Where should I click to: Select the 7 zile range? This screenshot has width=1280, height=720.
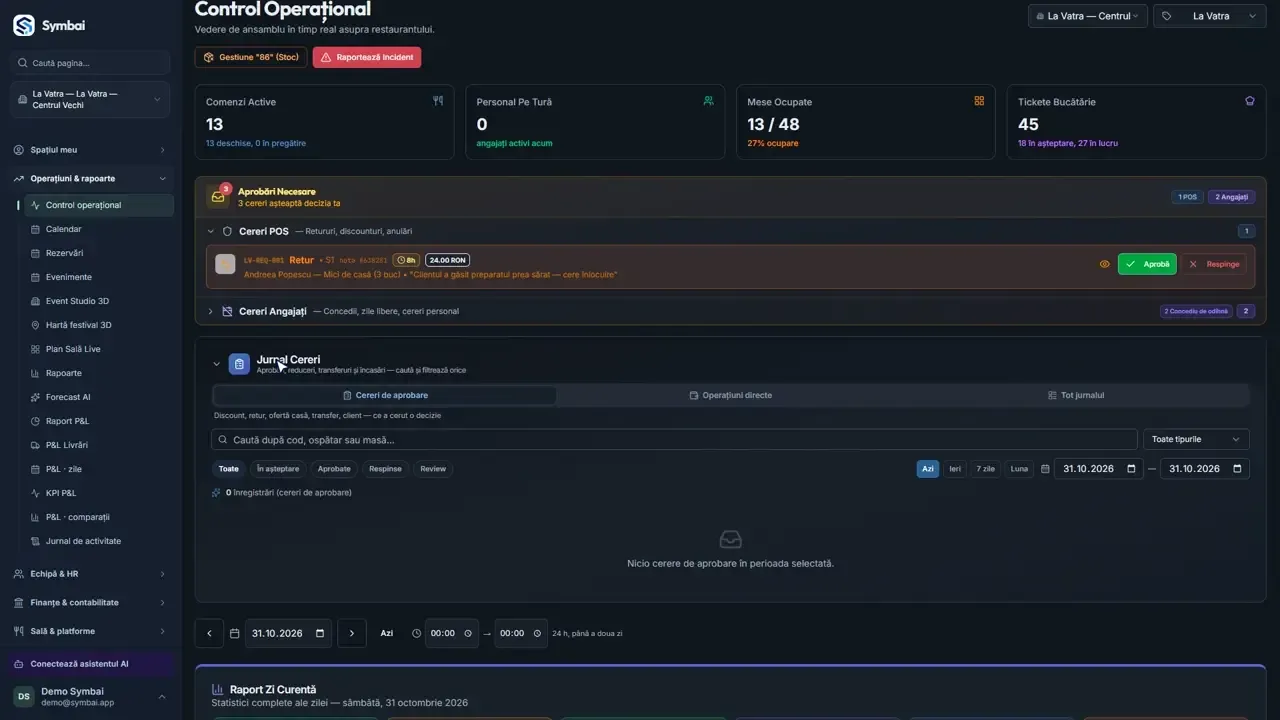coord(986,469)
